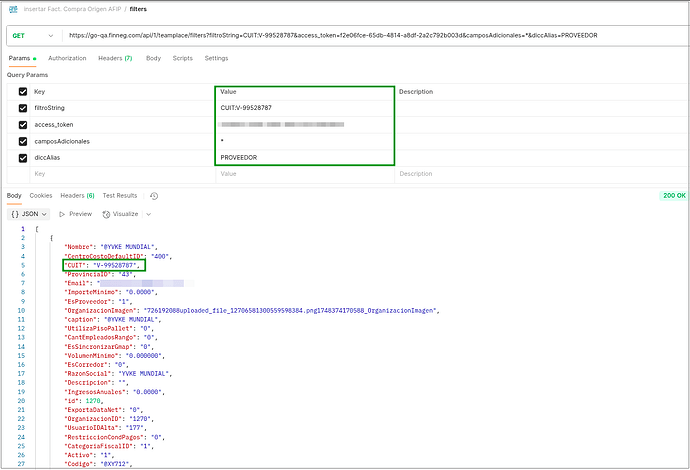Expand the Visualize options chevron
The width and height of the screenshot is (690, 470).
pyautogui.click(x=149, y=214)
